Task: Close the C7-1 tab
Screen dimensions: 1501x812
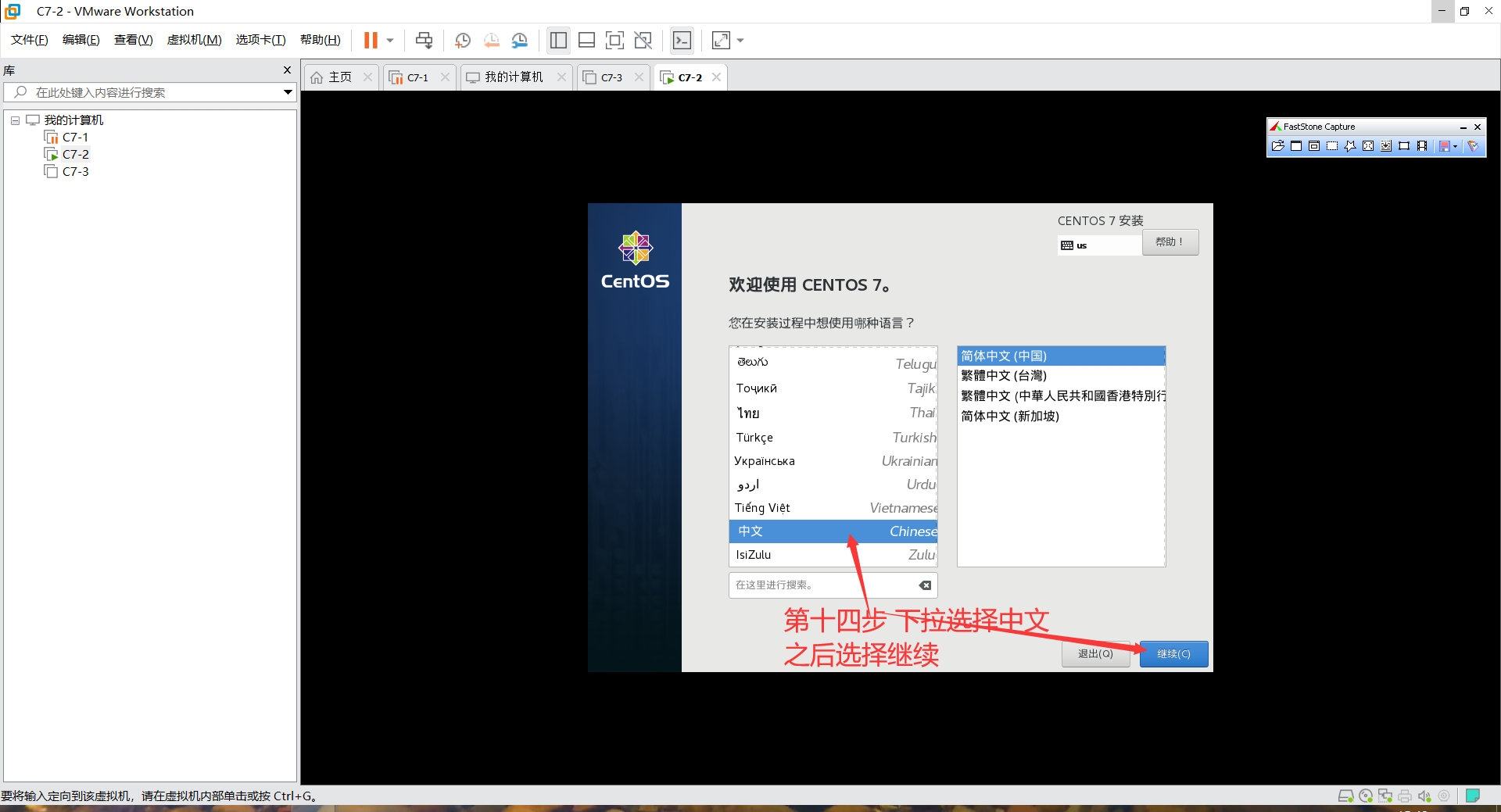Action: tap(445, 77)
